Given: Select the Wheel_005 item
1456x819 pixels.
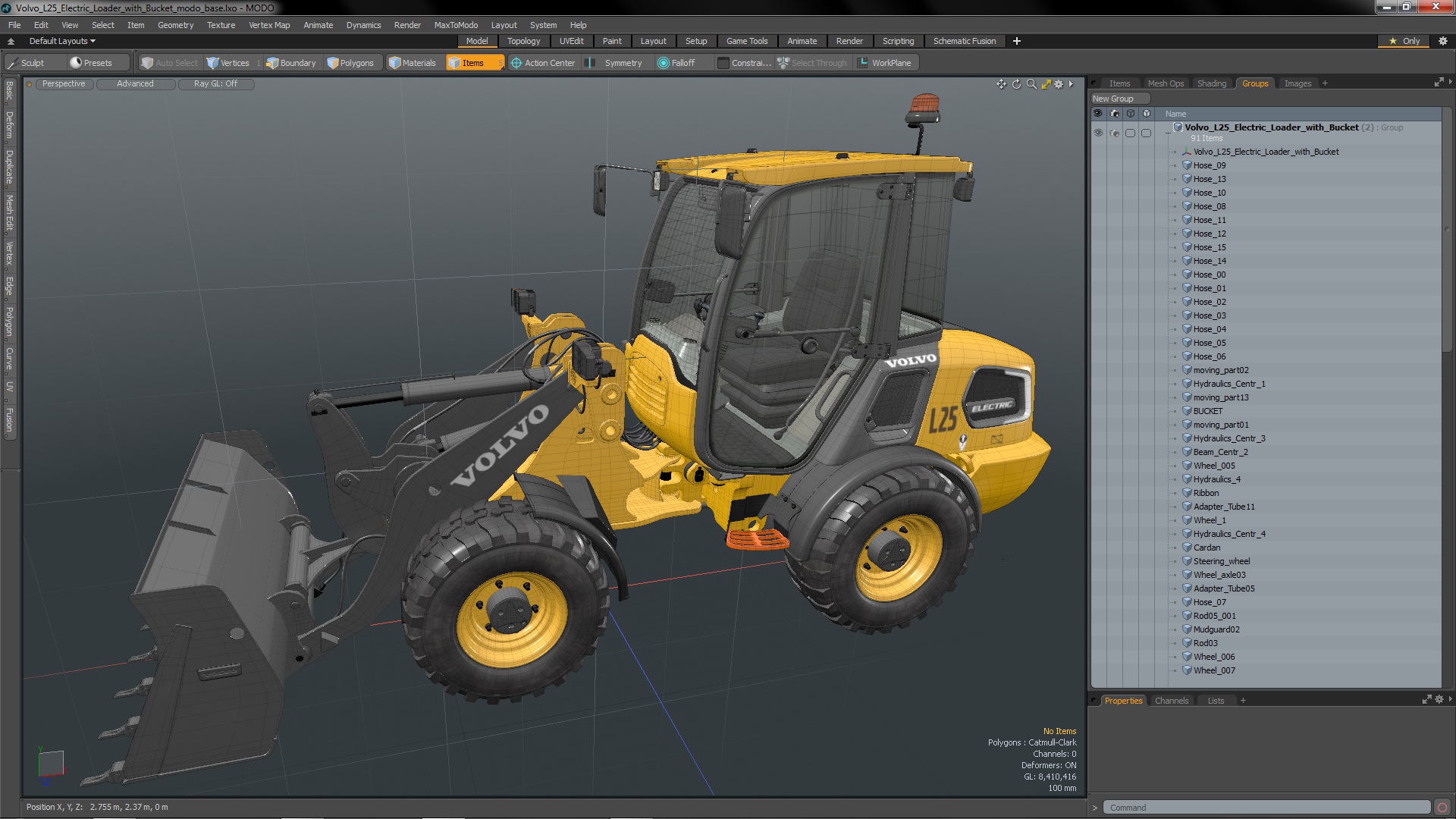Looking at the screenshot, I should (1214, 466).
